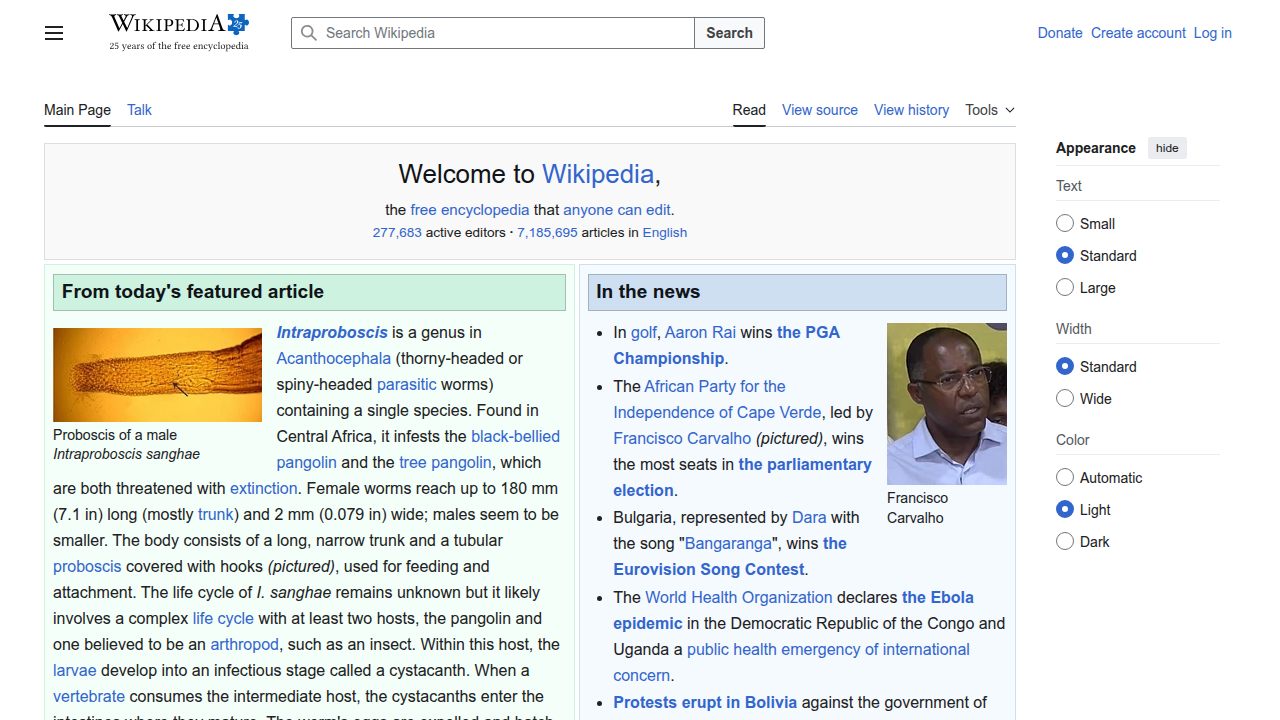Click World Health Organization link
The image size is (1280, 720).
[x=739, y=597]
